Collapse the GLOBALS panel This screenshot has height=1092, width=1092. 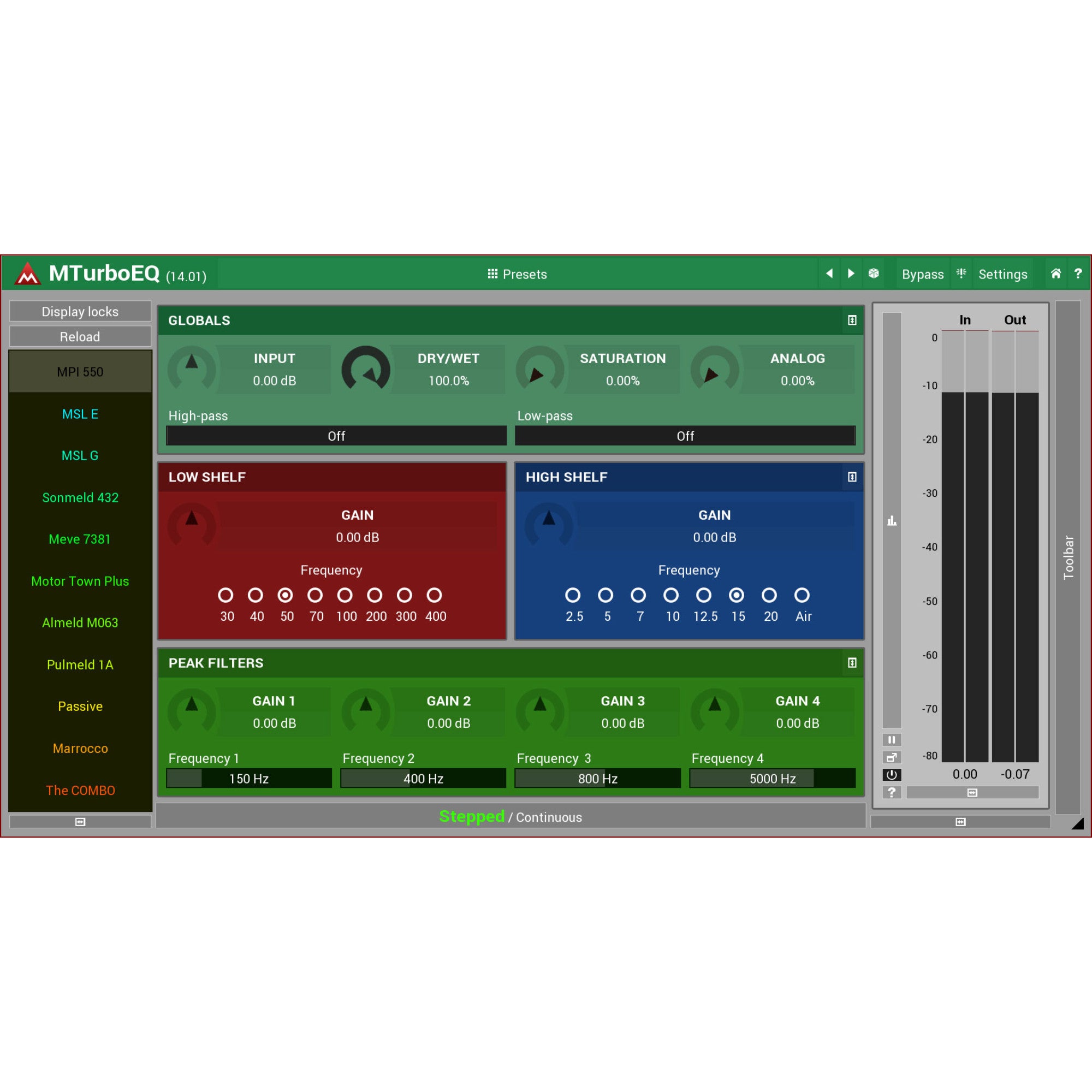[852, 320]
